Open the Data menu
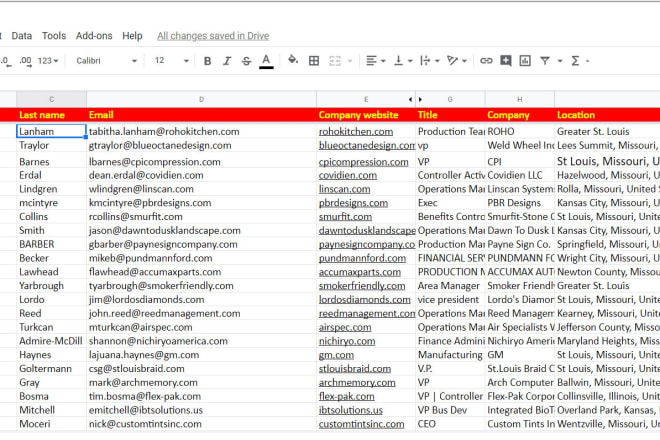660x440 pixels. pos(21,36)
